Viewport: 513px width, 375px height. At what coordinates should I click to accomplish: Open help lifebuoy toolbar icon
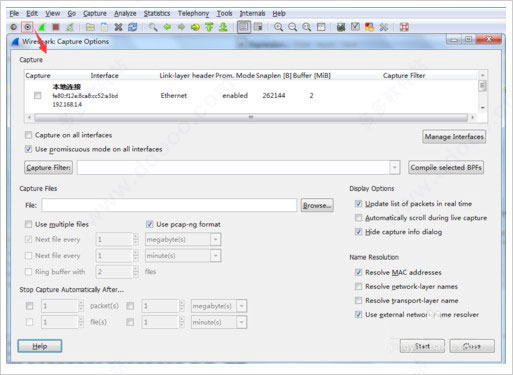pyautogui.click(x=404, y=27)
